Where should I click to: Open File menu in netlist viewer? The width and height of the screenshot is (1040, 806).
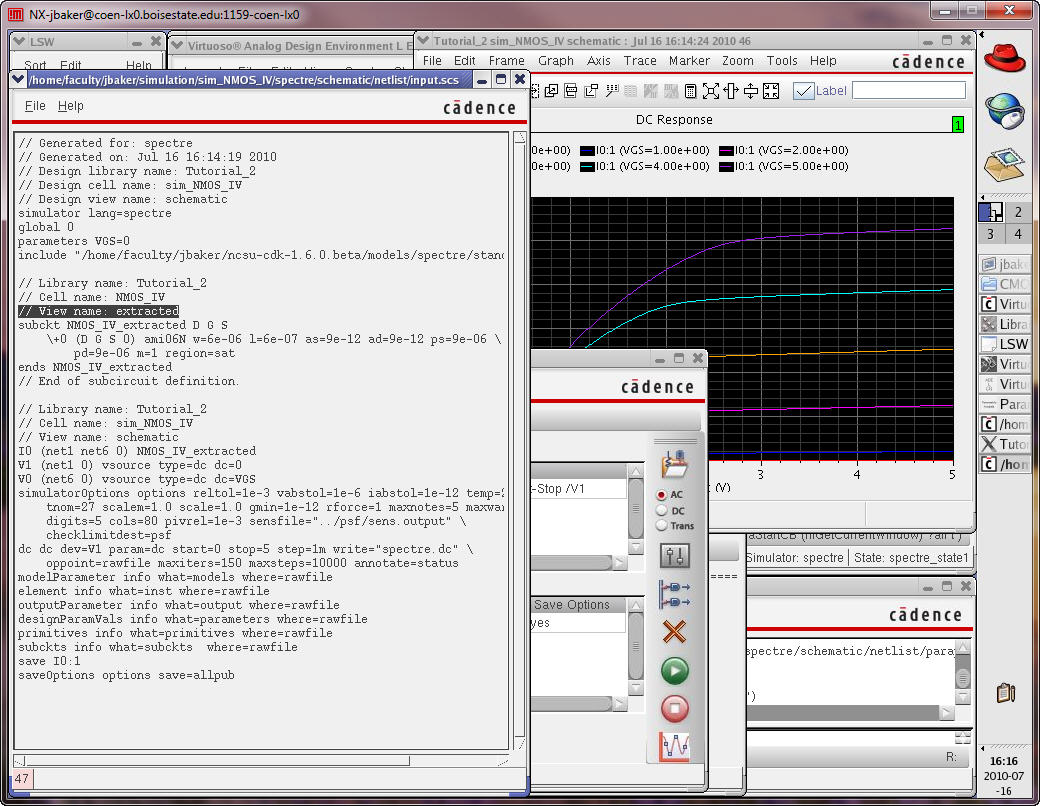pyautogui.click(x=35, y=106)
